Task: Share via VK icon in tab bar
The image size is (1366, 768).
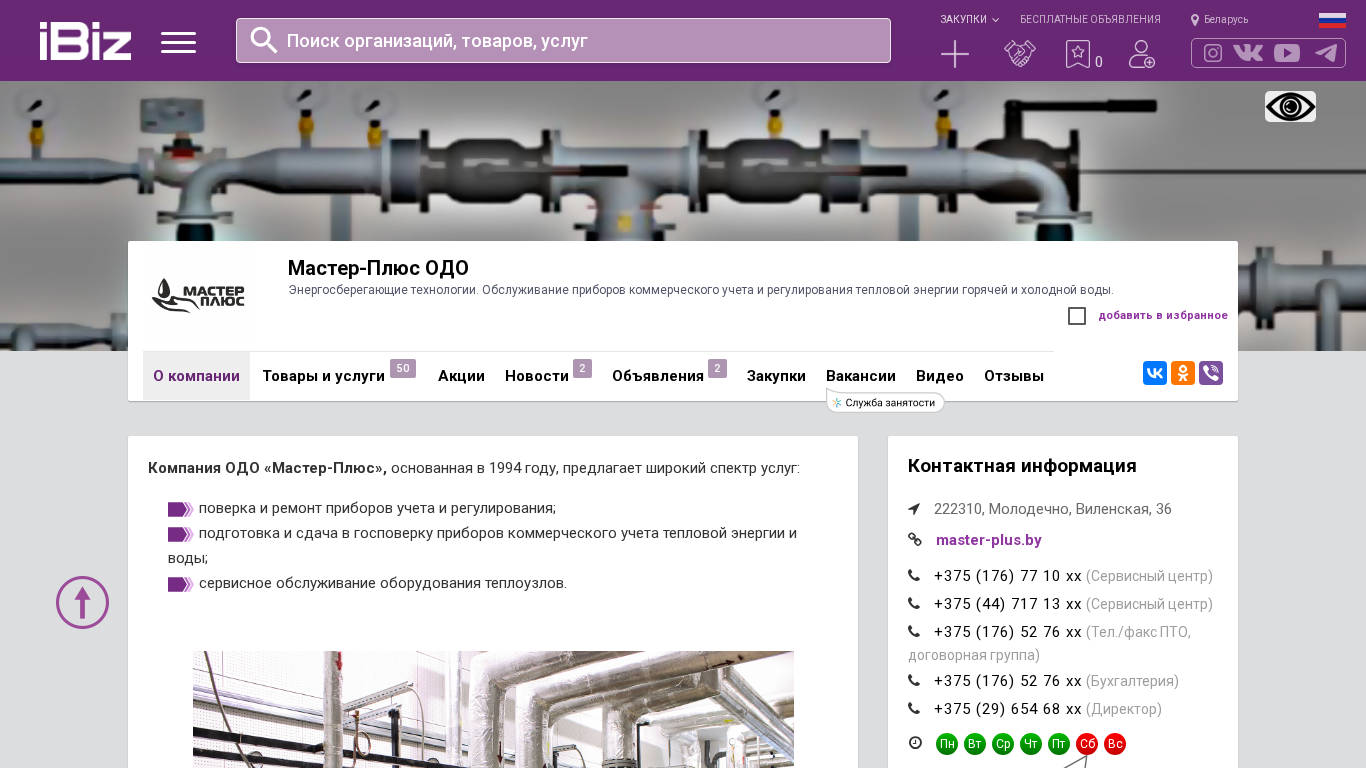Action: tap(1155, 373)
